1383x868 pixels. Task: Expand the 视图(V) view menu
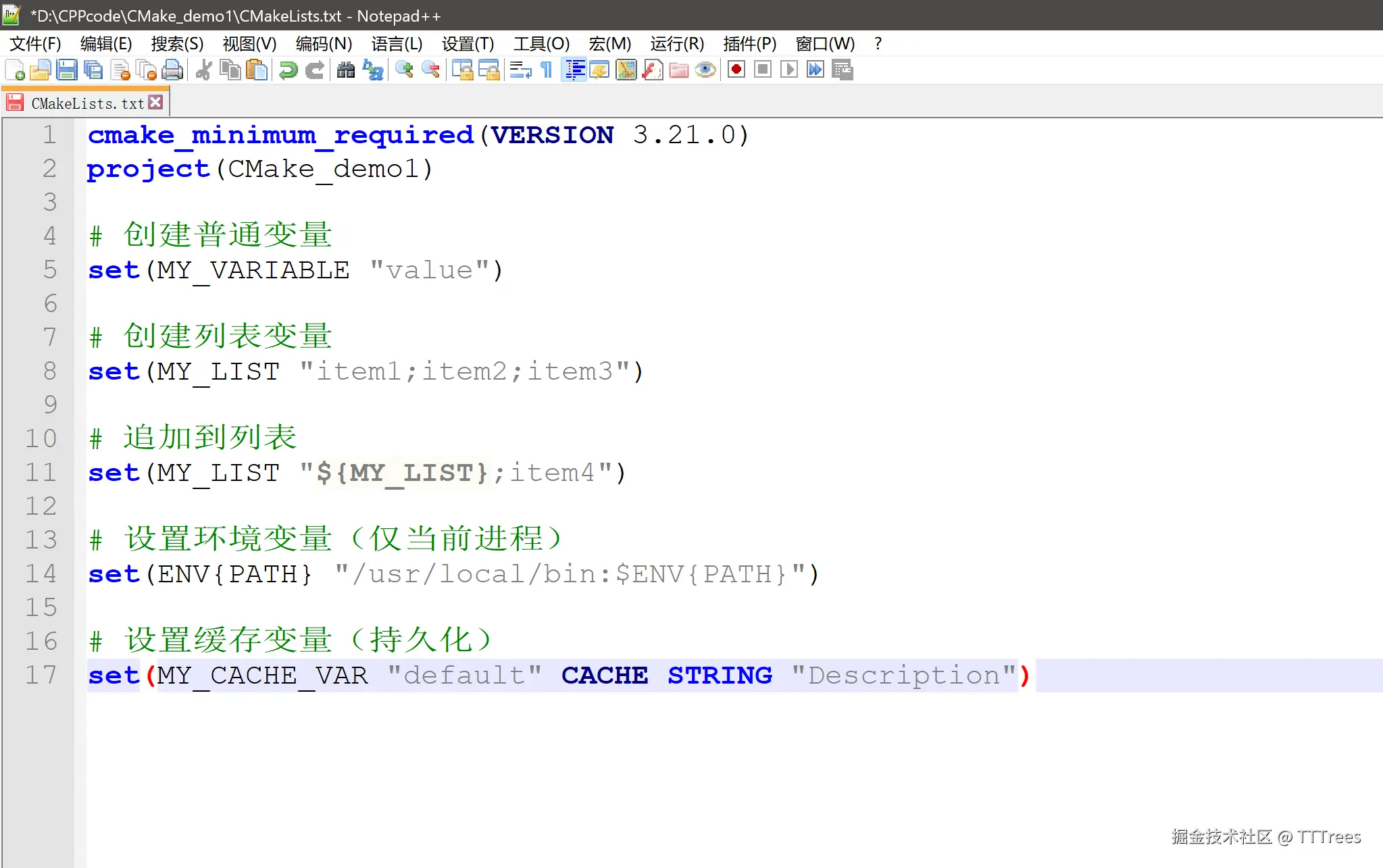[x=249, y=44]
